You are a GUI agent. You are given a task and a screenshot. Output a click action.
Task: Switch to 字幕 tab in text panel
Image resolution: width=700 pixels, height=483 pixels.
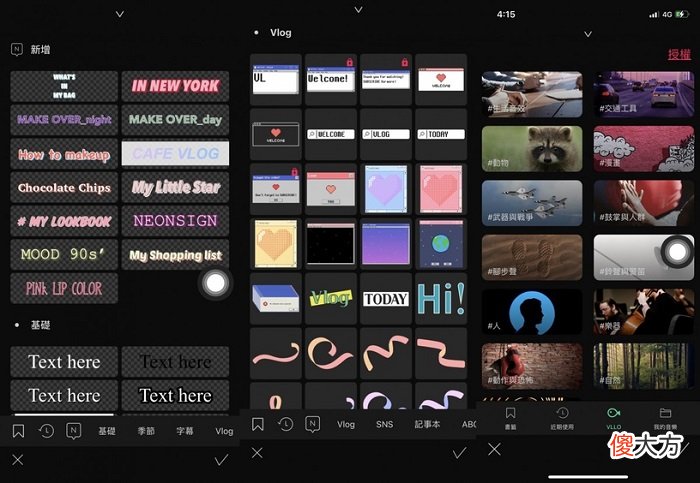tap(185, 431)
